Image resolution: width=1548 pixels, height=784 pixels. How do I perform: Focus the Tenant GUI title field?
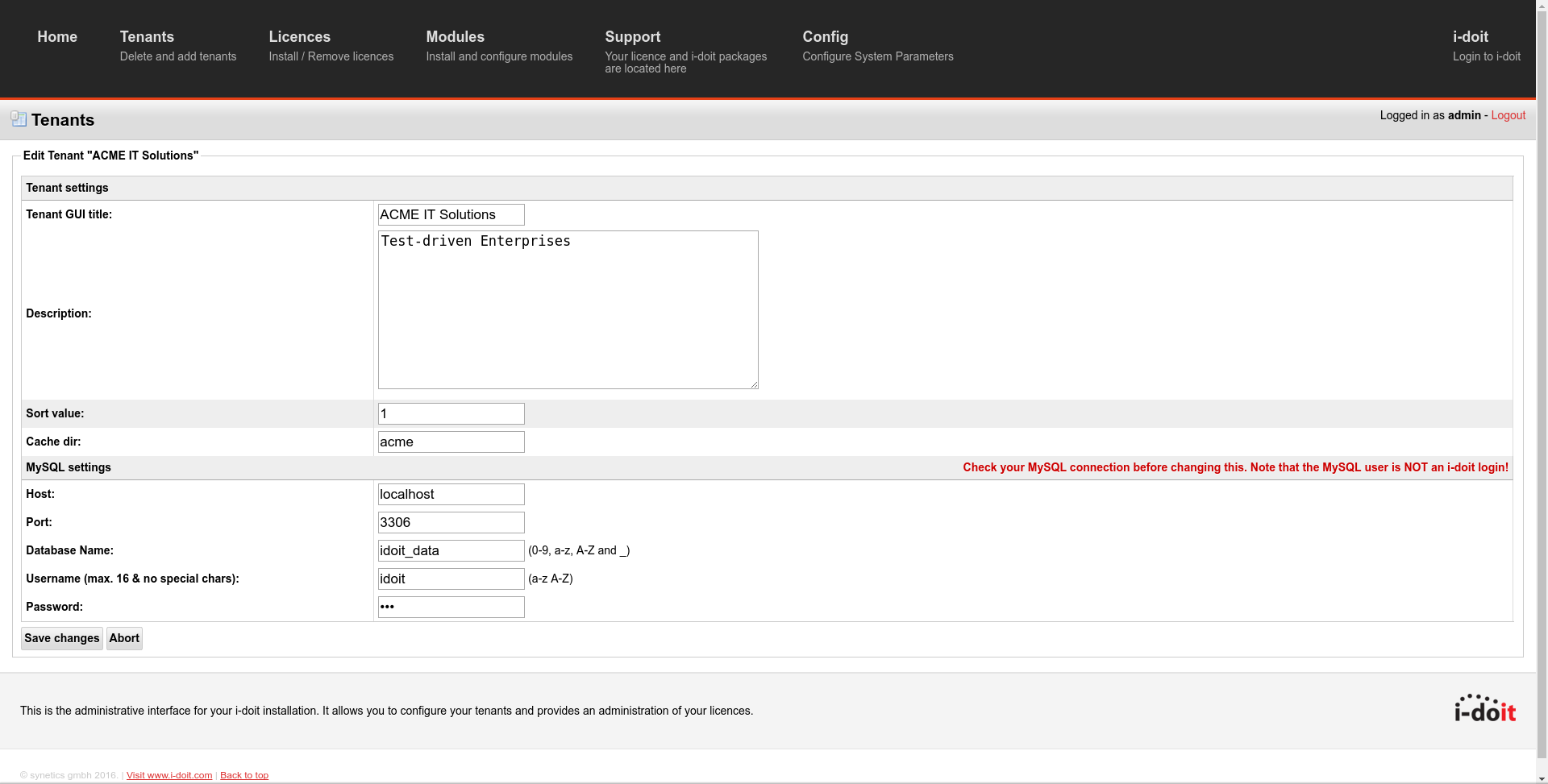tap(451, 214)
